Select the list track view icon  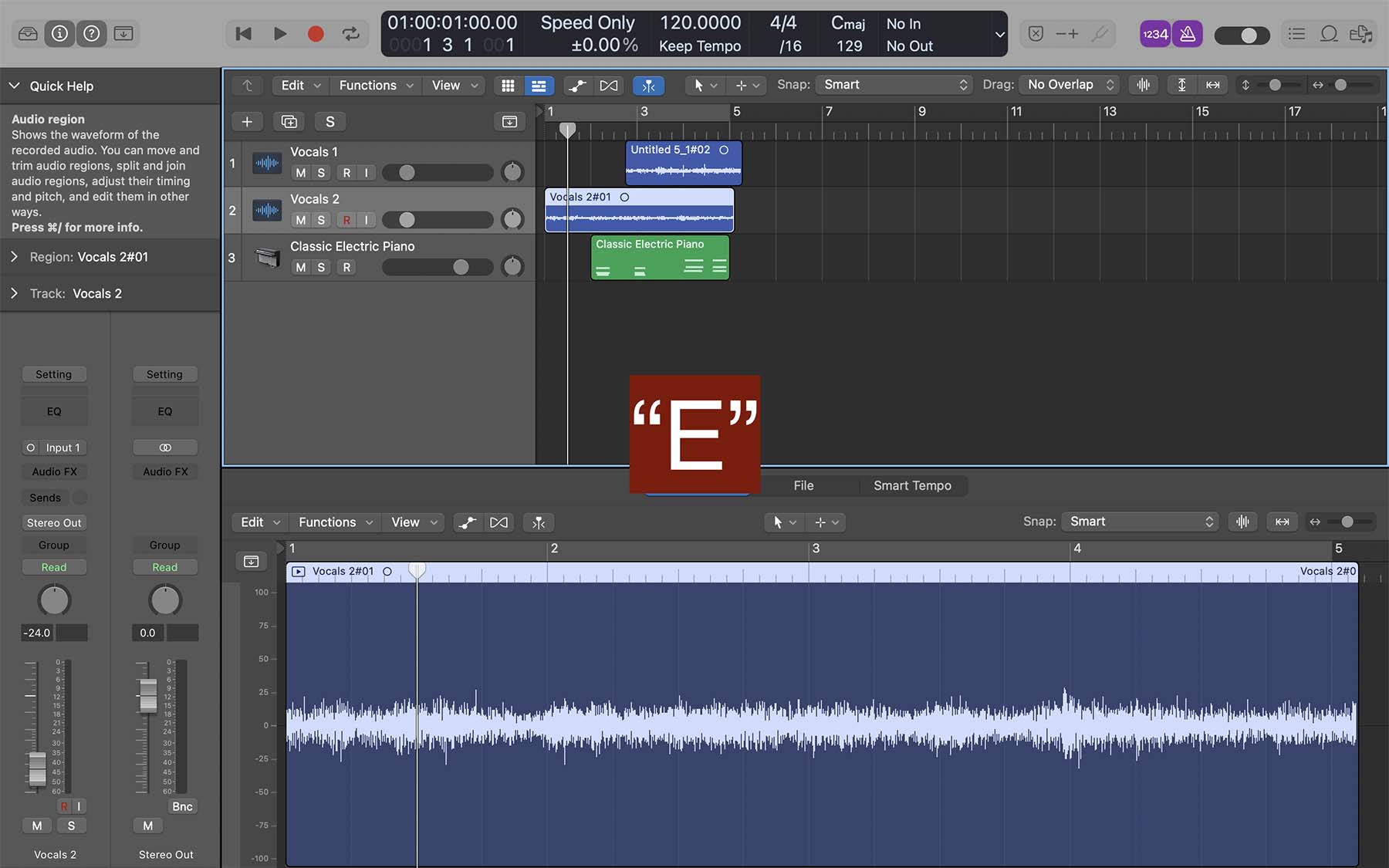539,85
